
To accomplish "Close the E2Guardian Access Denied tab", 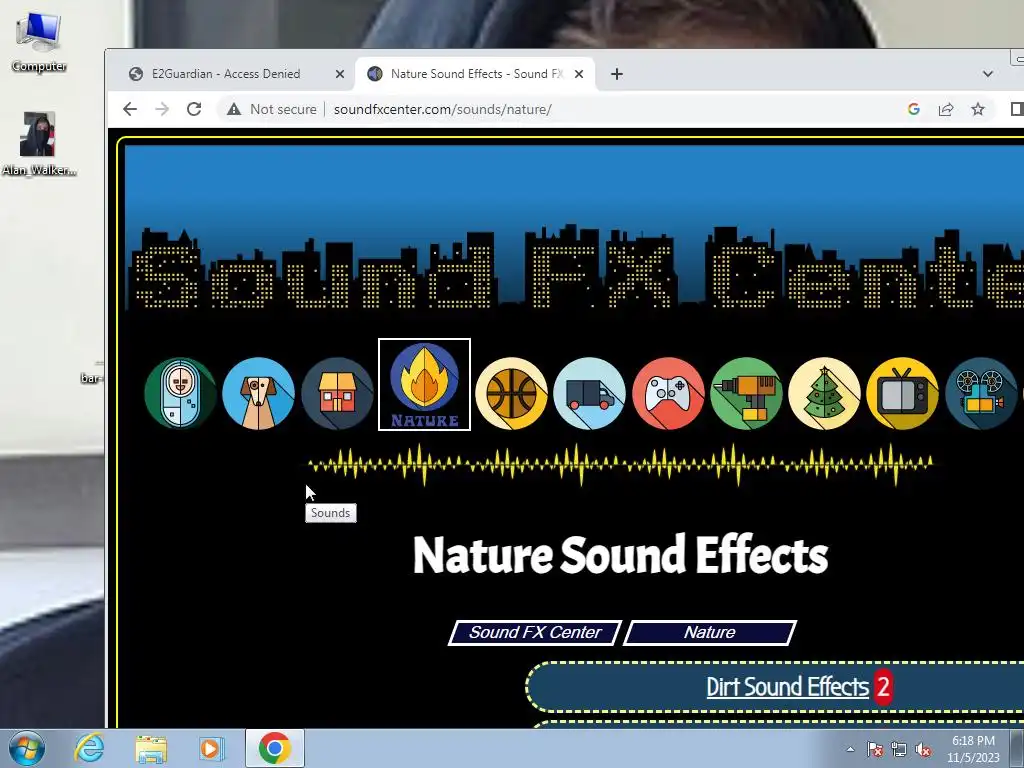I will pos(340,74).
